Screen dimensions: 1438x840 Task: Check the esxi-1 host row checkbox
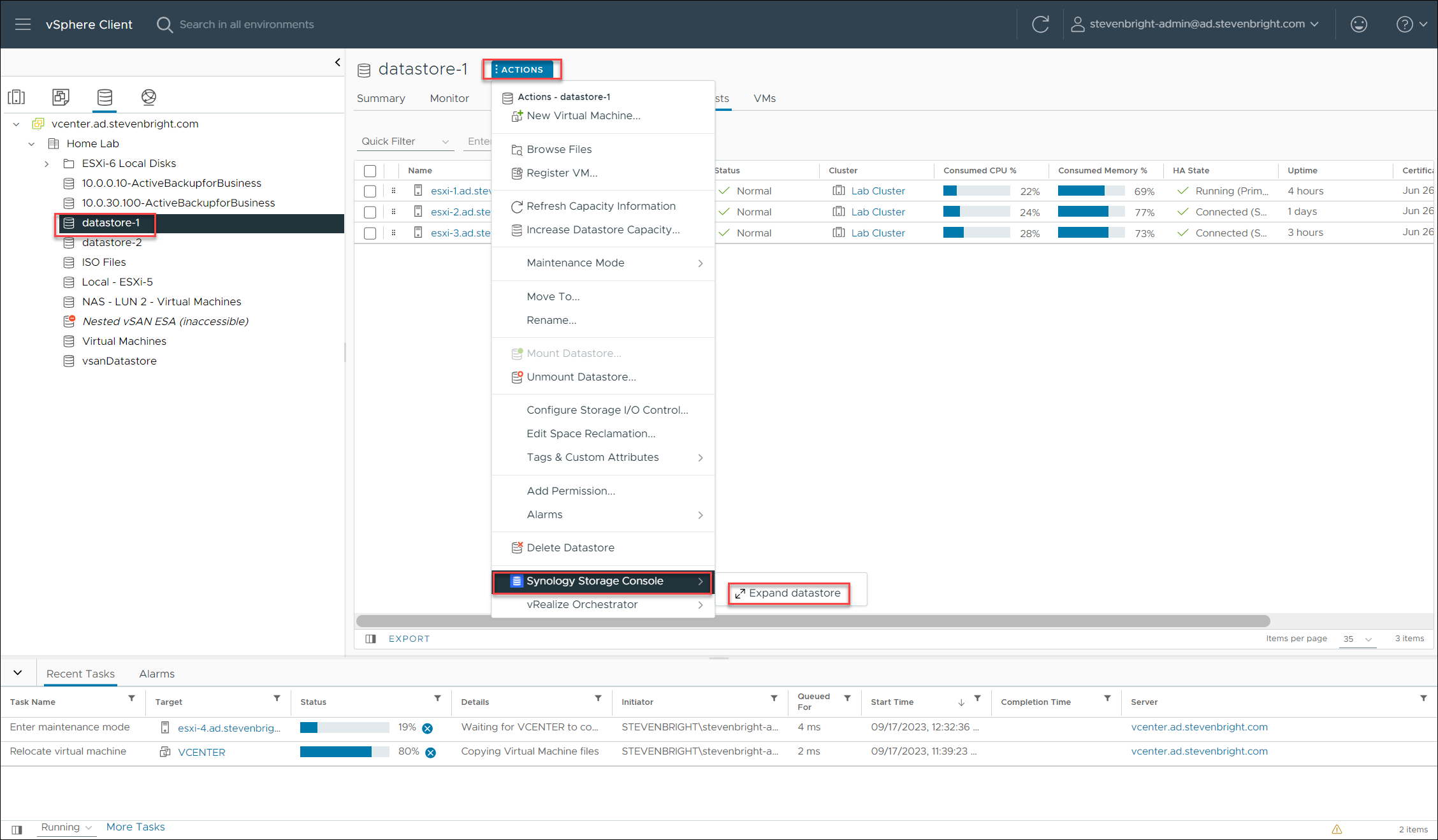(370, 191)
